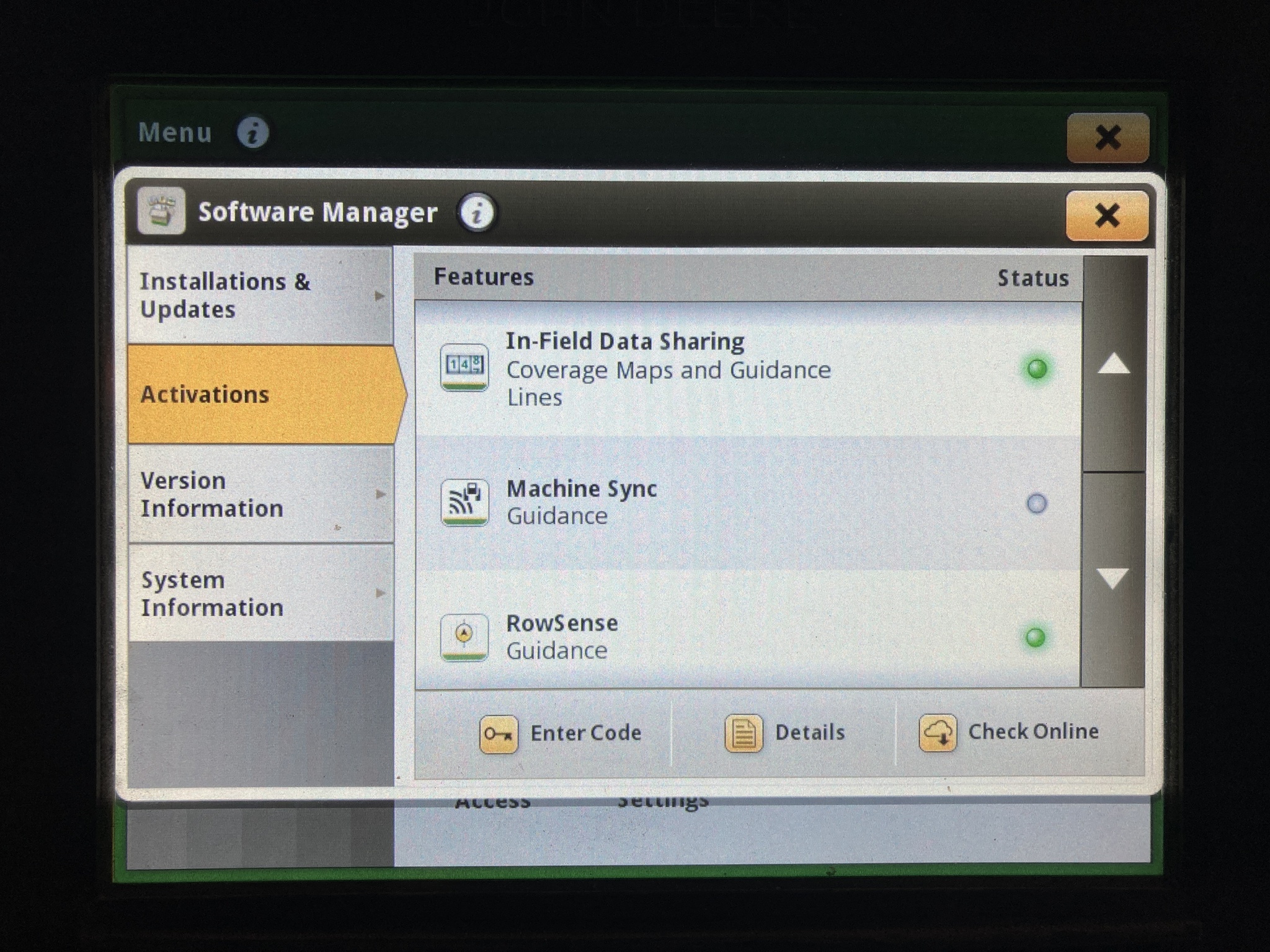This screenshot has height=952, width=1270.
Task: Open the Installations & Updates tab
Action: [260, 295]
